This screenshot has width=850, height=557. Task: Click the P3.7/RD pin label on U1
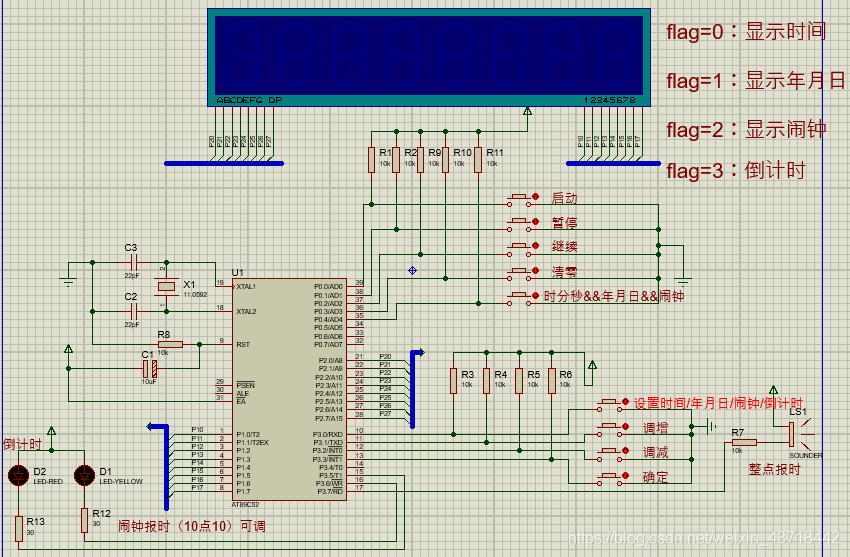point(330,492)
